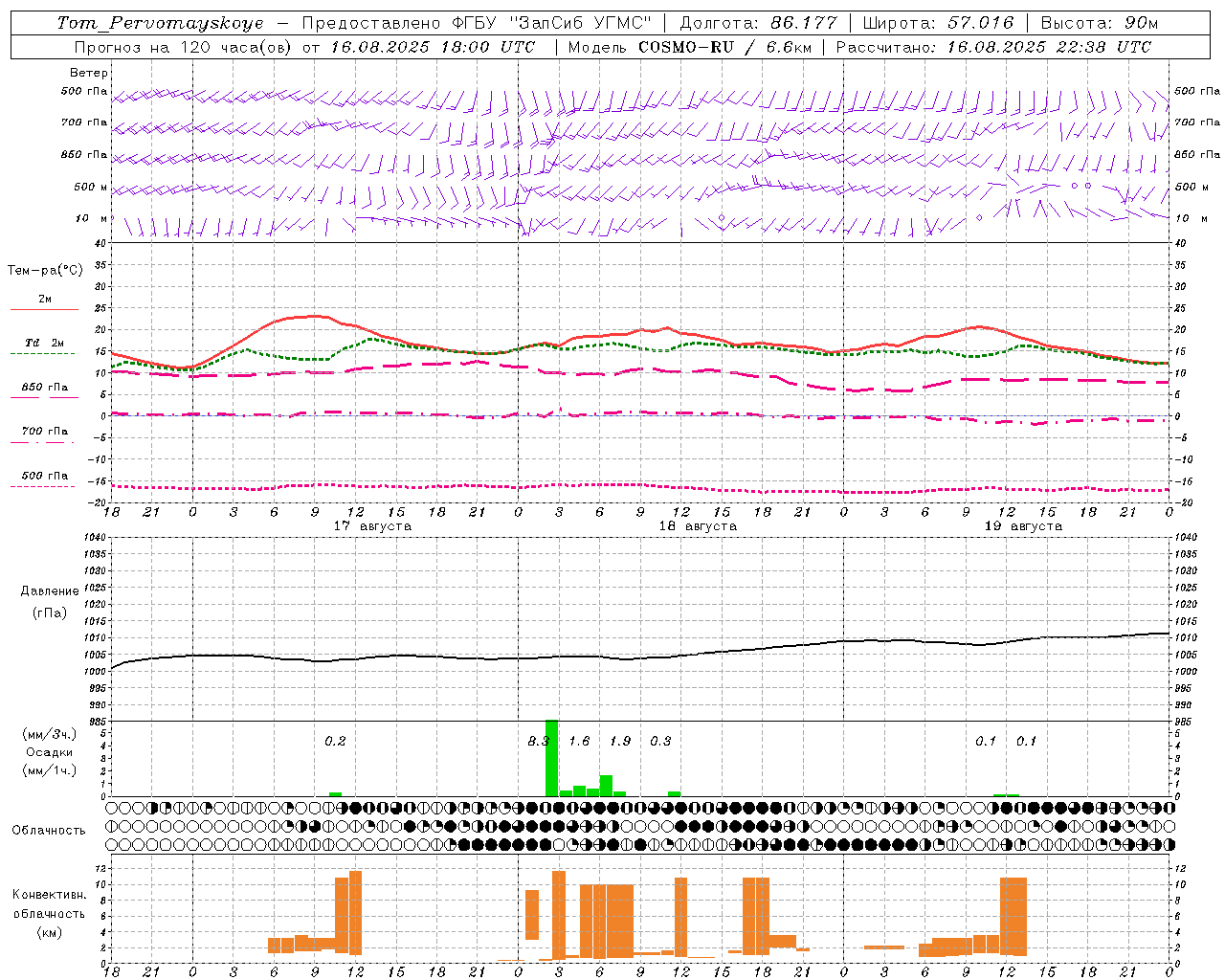Image resolution: width=1225 pixels, height=980 pixels.
Task: Select the 16.08.2025 18:00 UTC start time
Action: tap(433, 47)
